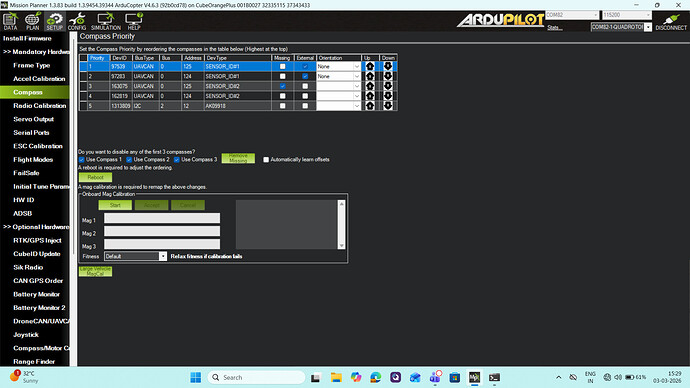Click the Mag 3 progress bar
690x388 pixels.
162,244
